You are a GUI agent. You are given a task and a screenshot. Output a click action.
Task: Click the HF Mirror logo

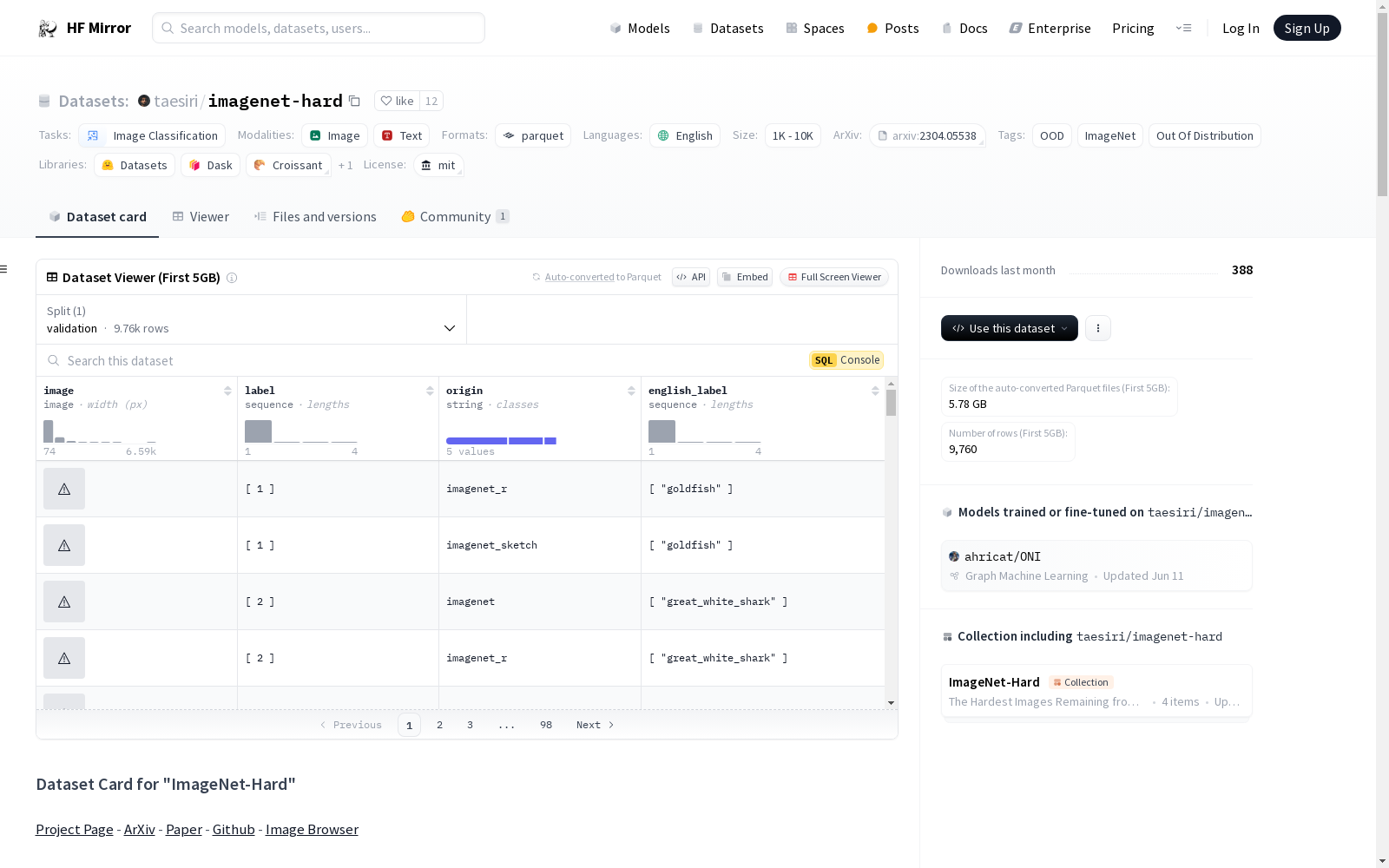coord(84,28)
